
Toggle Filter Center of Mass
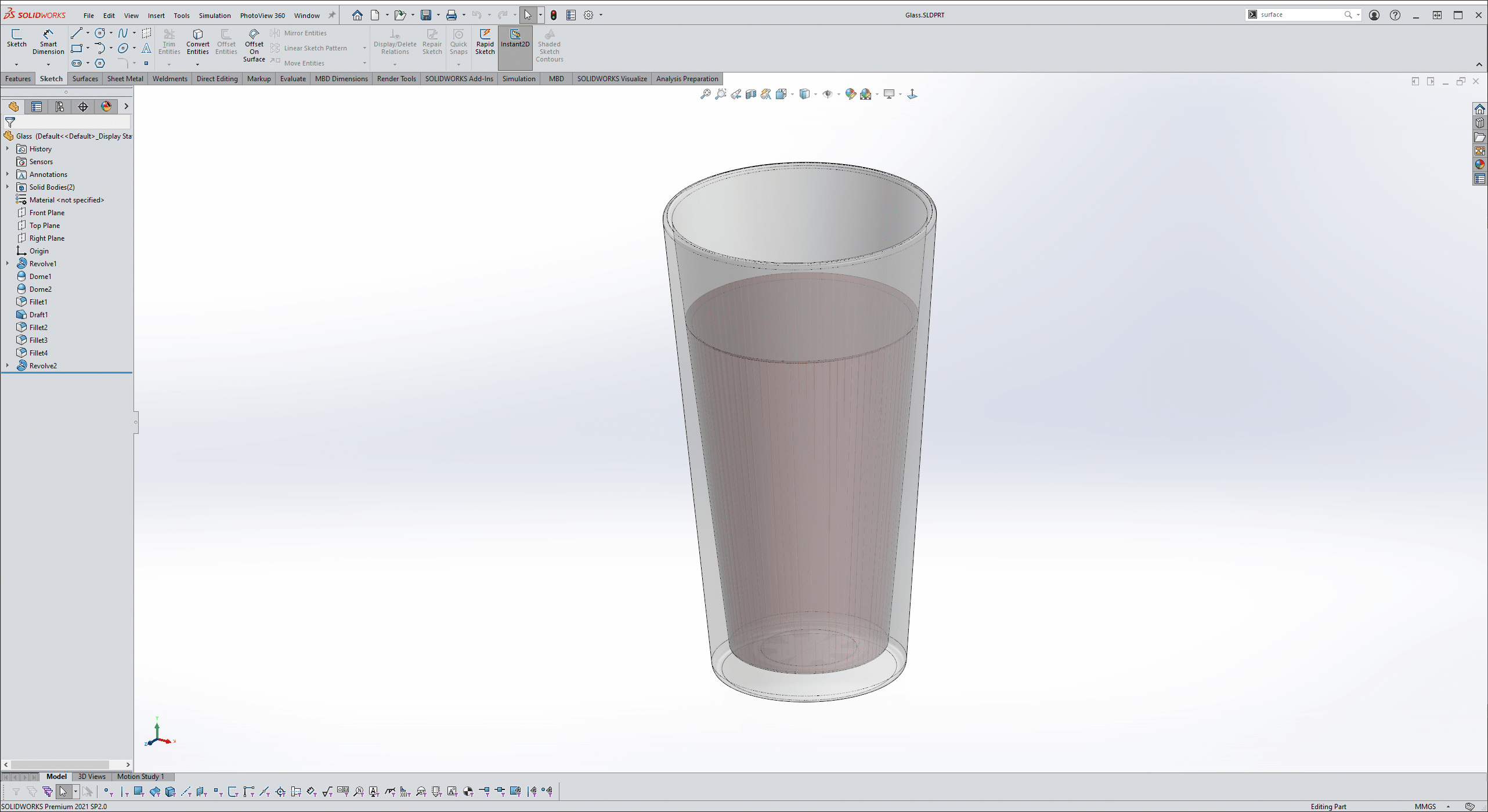pyautogui.click(x=468, y=791)
